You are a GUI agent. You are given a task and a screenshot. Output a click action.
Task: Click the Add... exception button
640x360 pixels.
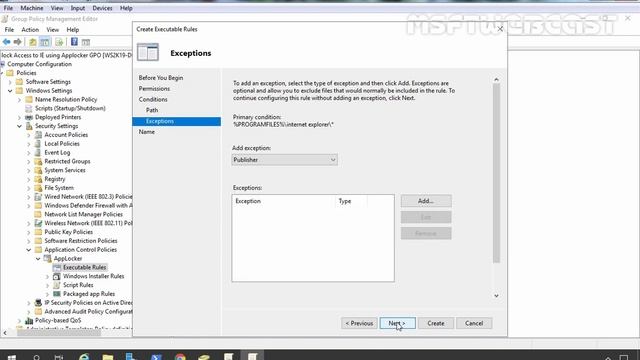[426, 201]
